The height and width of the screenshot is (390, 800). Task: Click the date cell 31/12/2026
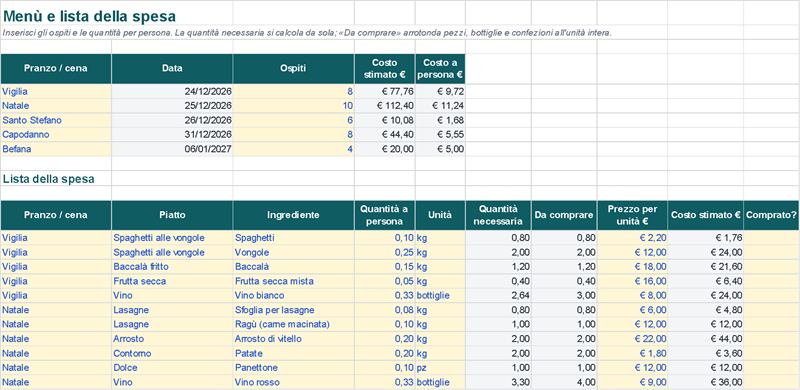click(x=172, y=135)
